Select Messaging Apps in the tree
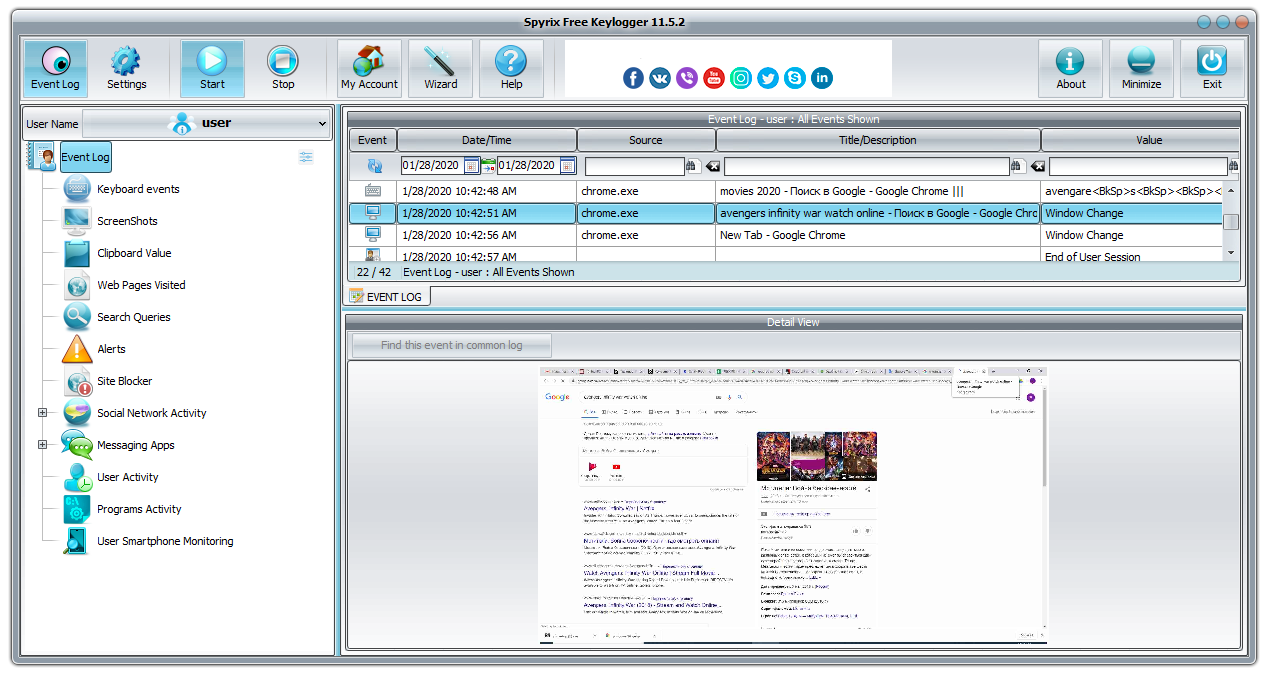The image size is (1271, 678). click(x=135, y=445)
